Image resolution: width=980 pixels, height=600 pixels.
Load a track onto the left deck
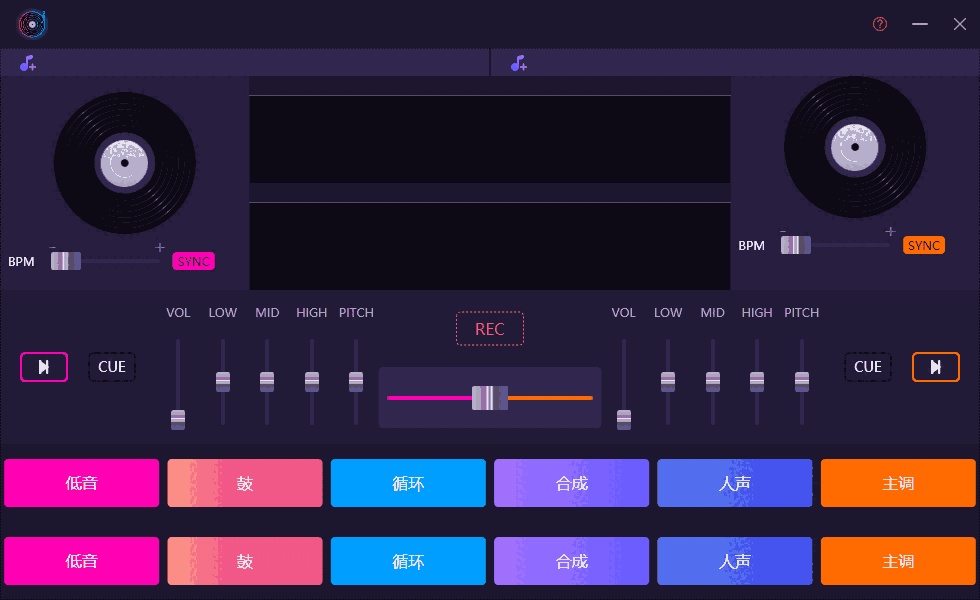click(x=27, y=62)
